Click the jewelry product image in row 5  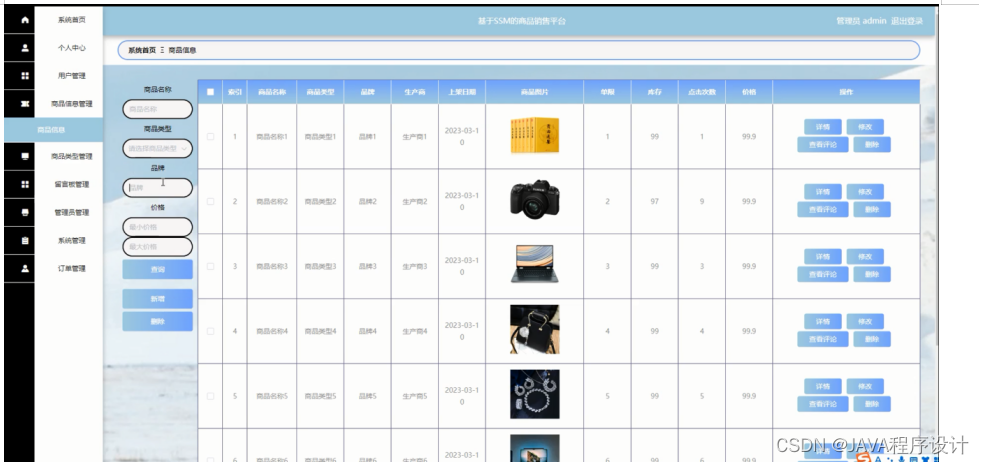[x=535, y=394]
